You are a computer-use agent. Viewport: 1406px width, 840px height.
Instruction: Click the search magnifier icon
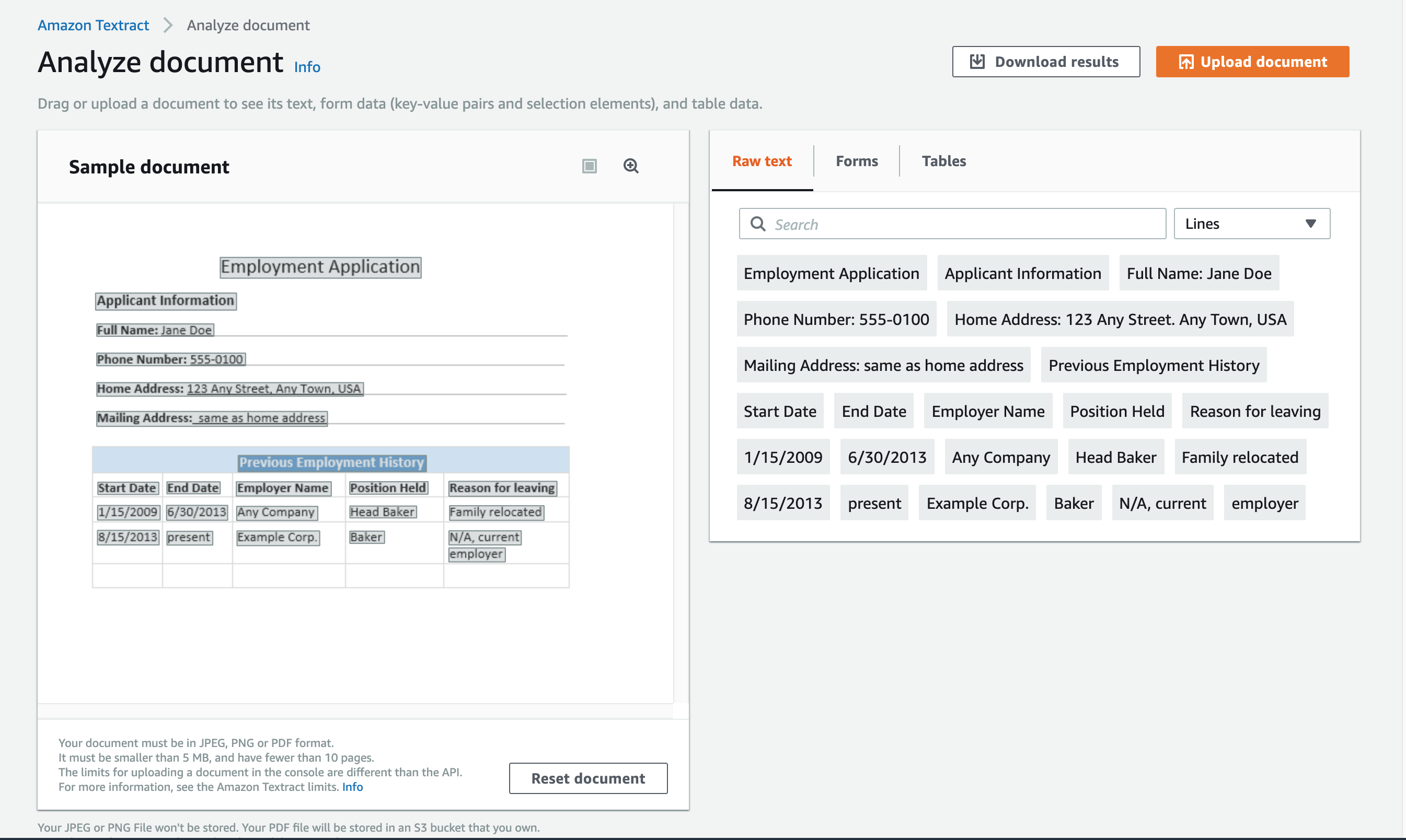coord(758,224)
